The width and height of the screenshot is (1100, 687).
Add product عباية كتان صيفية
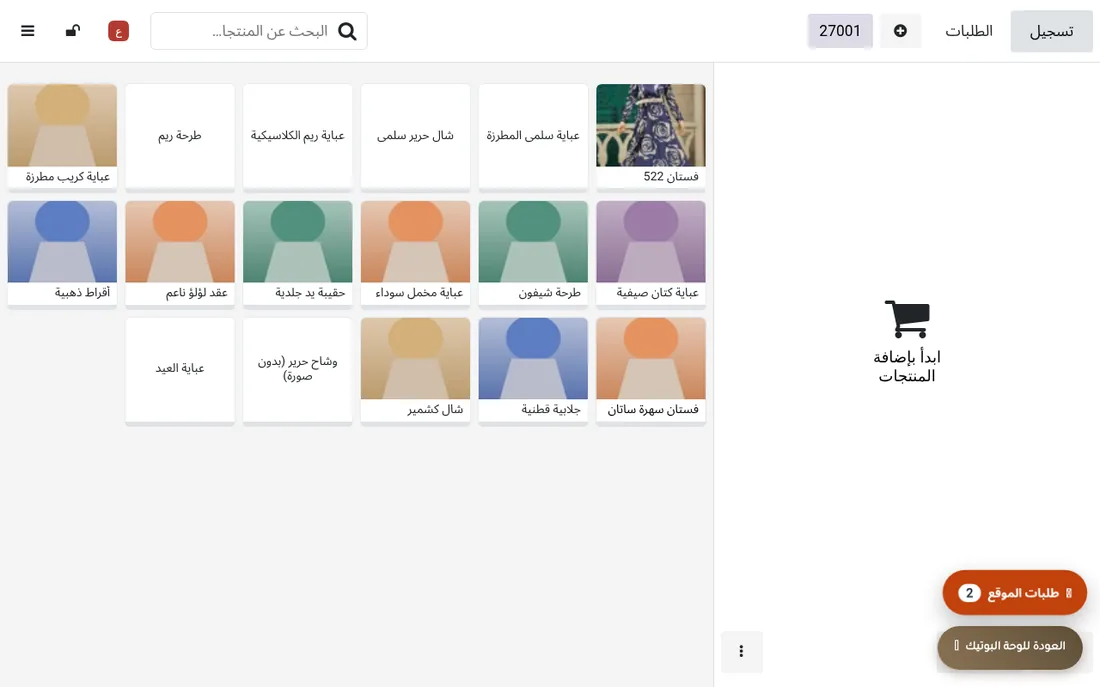651,253
